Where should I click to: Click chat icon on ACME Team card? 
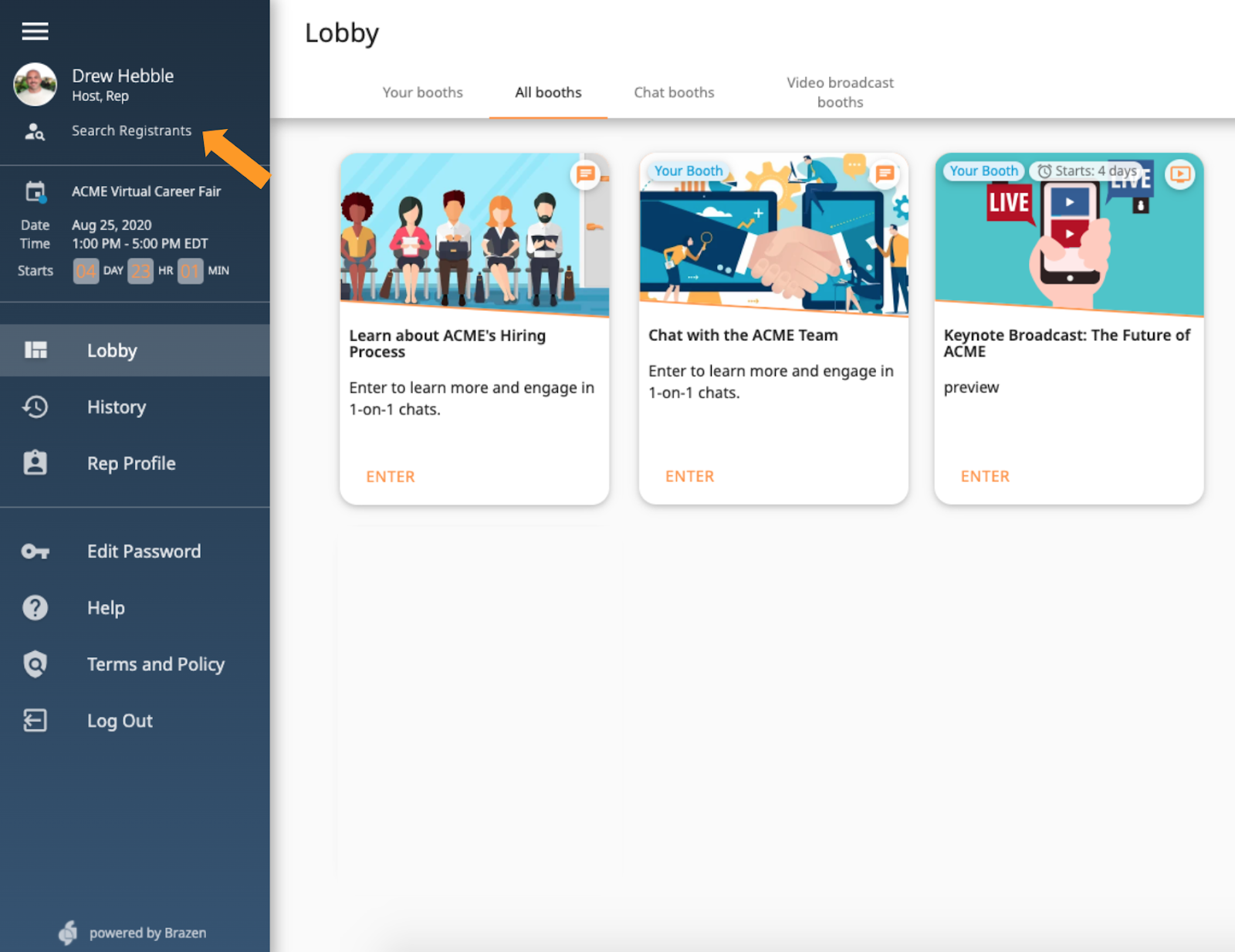point(885,174)
